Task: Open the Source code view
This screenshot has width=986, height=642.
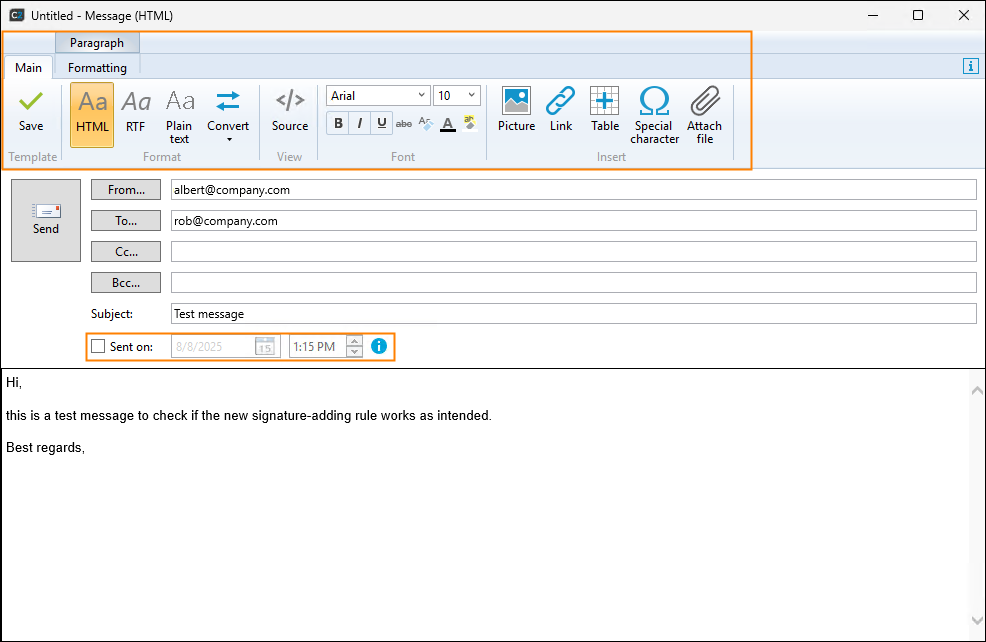Action: click(289, 110)
